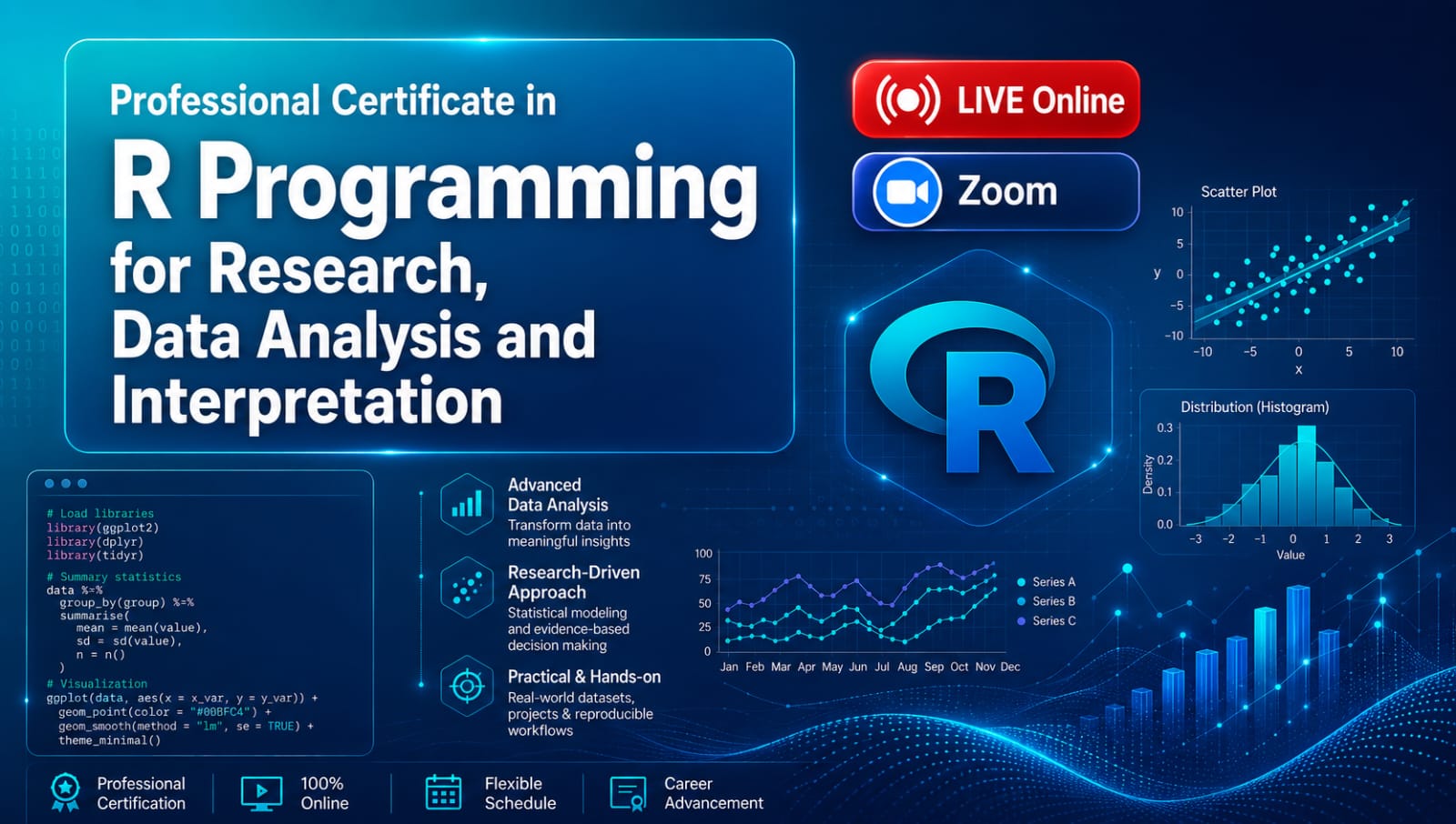Viewport: 1456px width, 824px height.
Task: Click the 'Density' axis label on histogram
Action: 1148,475
